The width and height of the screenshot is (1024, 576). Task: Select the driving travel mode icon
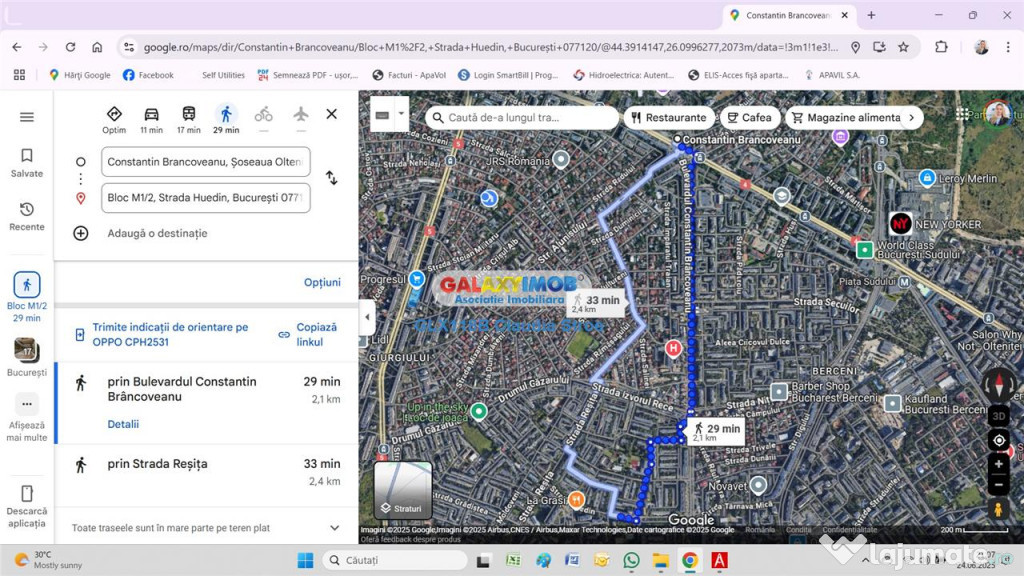coord(151,114)
